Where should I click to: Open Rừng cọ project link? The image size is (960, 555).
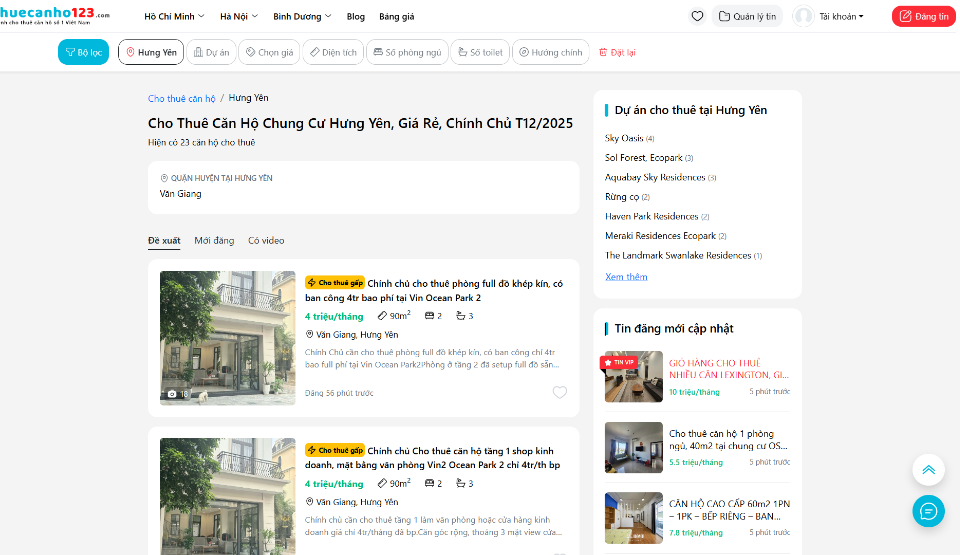point(627,197)
